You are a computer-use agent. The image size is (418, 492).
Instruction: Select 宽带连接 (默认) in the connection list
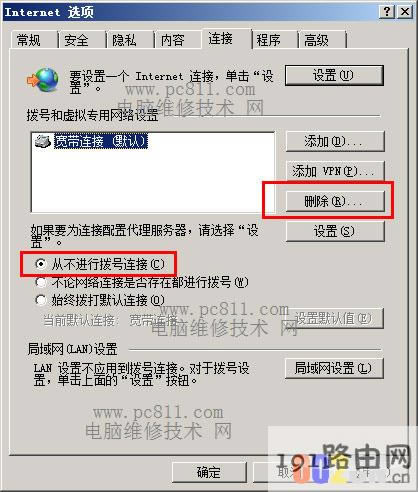click(100, 141)
